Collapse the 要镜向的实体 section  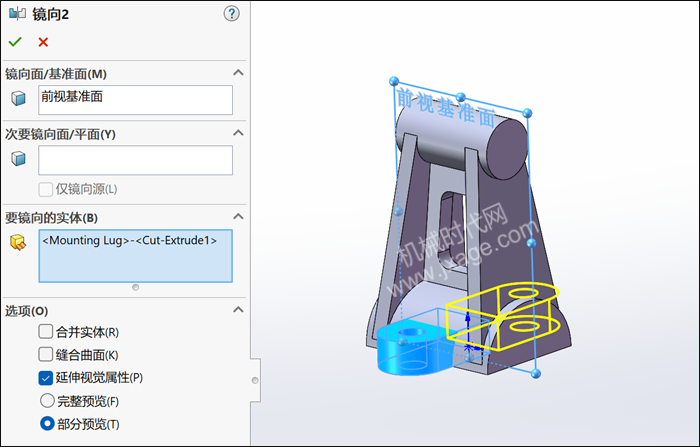coord(238,217)
